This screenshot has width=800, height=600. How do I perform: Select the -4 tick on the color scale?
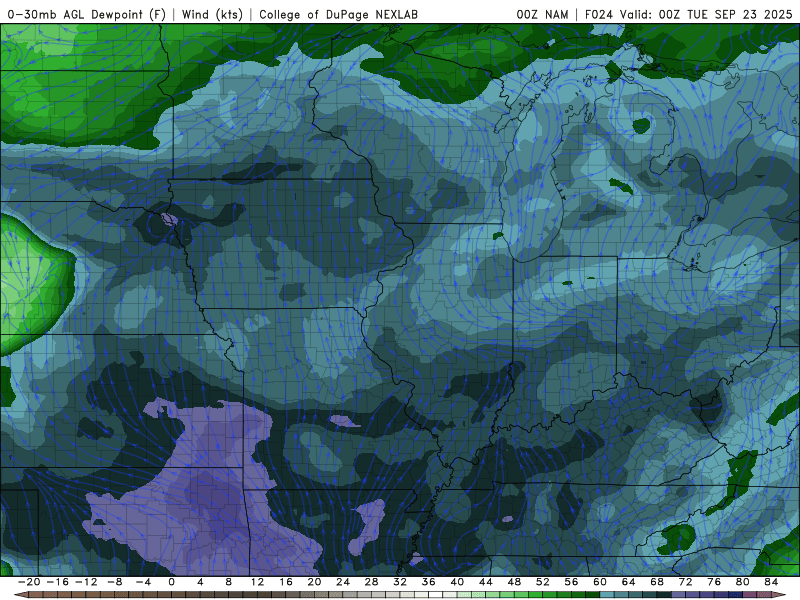pos(143,582)
